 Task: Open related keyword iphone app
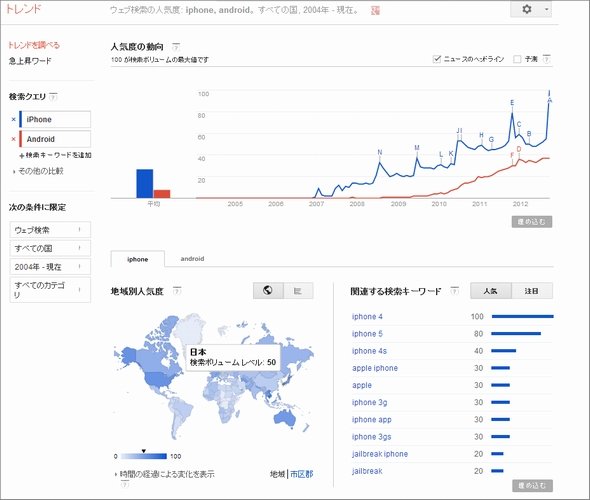pos(372,419)
